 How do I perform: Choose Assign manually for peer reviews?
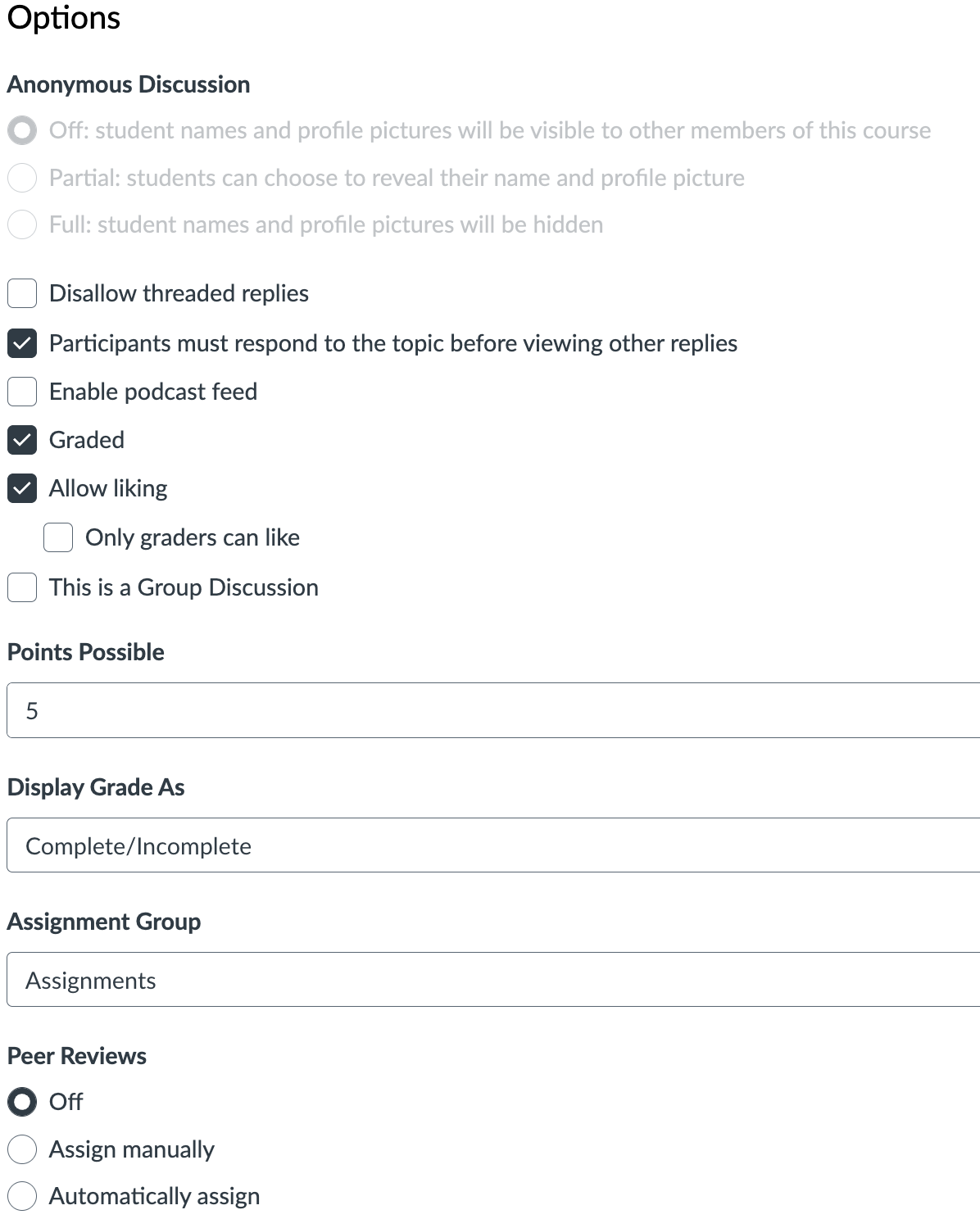22,1149
